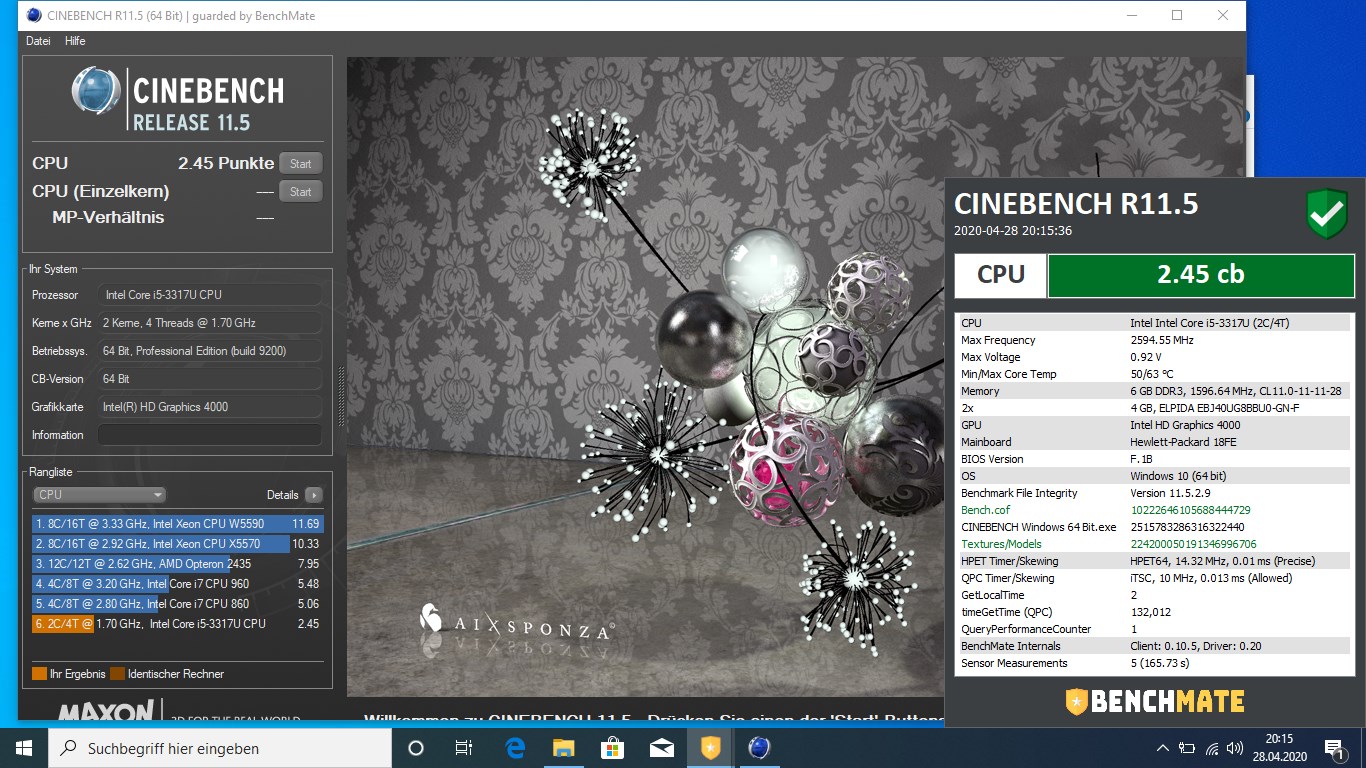Image resolution: width=1366 pixels, height=768 pixels.
Task: Close the Cinebench window
Action: 1223,15
